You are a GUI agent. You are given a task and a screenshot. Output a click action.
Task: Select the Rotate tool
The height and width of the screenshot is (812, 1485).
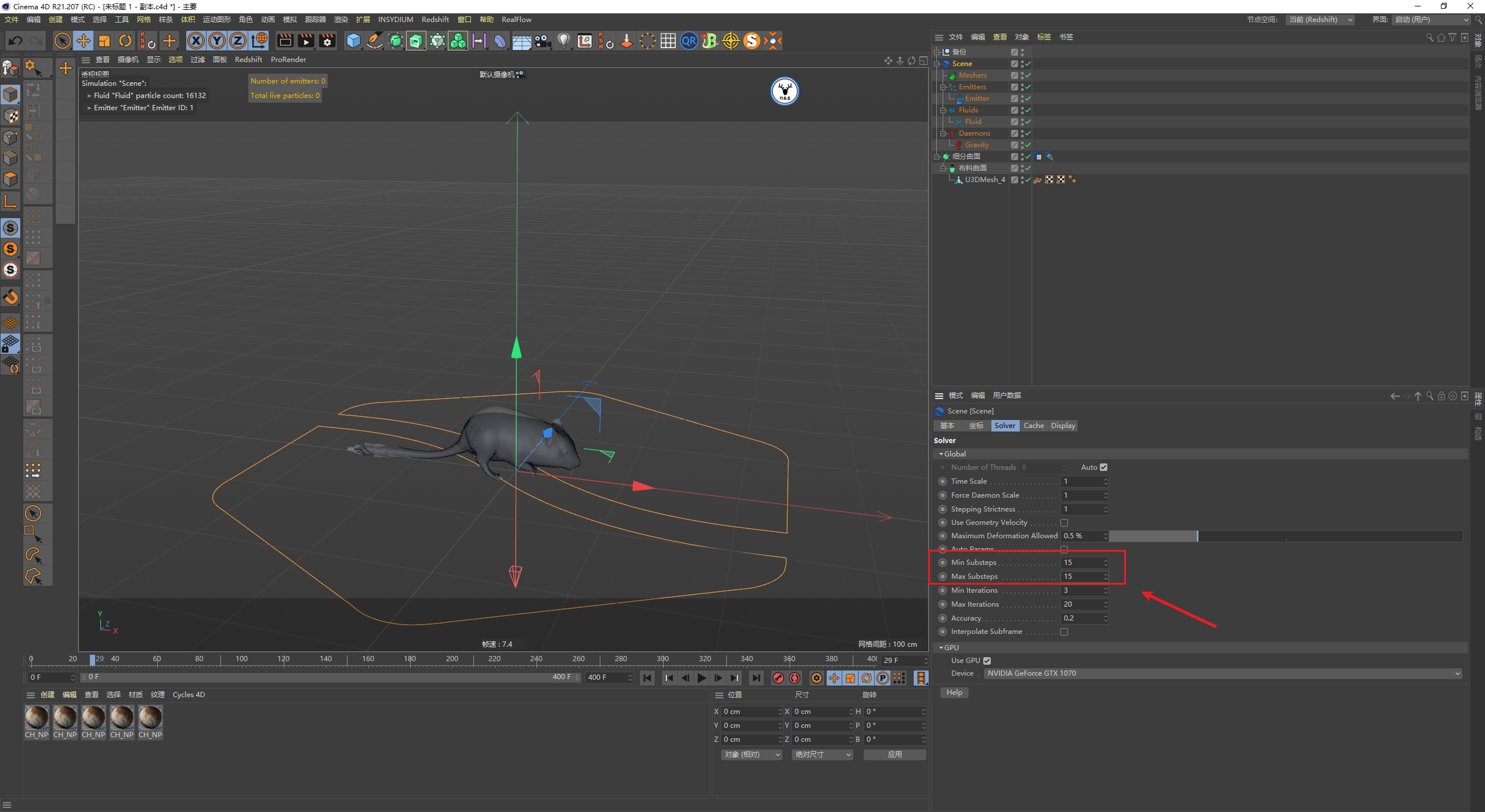coord(125,41)
